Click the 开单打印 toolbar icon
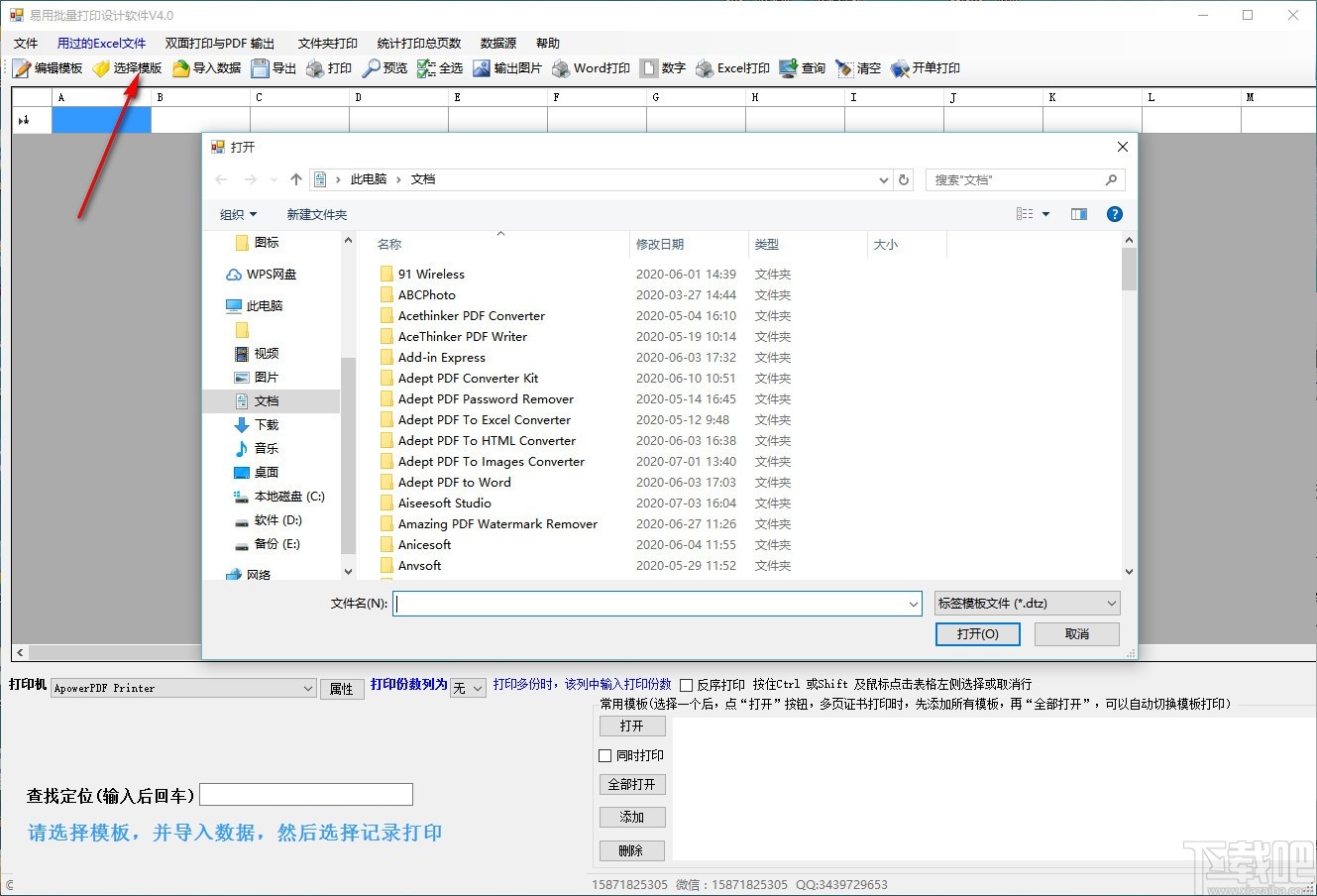The height and width of the screenshot is (896, 1317). coord(924,67)
